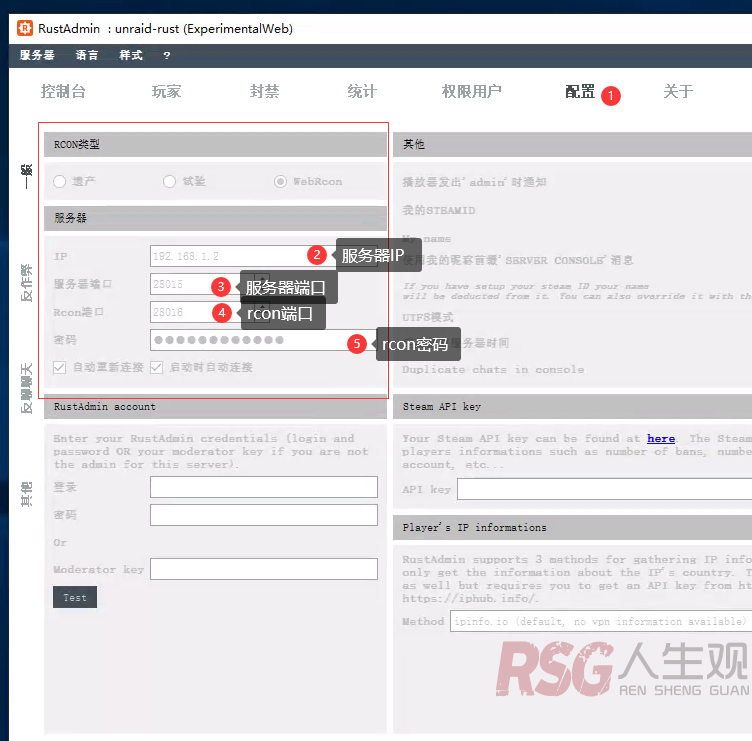Switch to the 统计 tab
The width and height of the screenshot is (752, 741).
[362, 91]
